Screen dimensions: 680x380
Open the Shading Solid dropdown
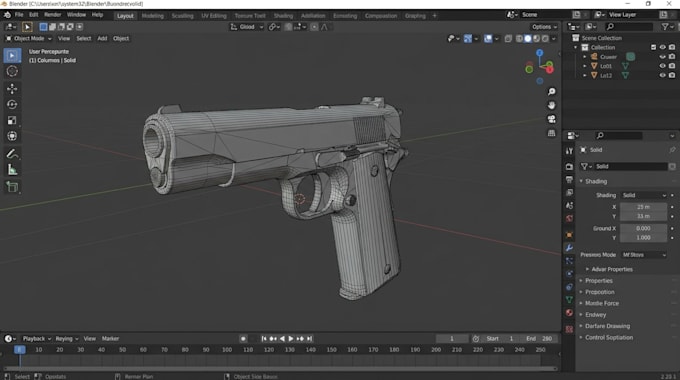coord(644,195)
